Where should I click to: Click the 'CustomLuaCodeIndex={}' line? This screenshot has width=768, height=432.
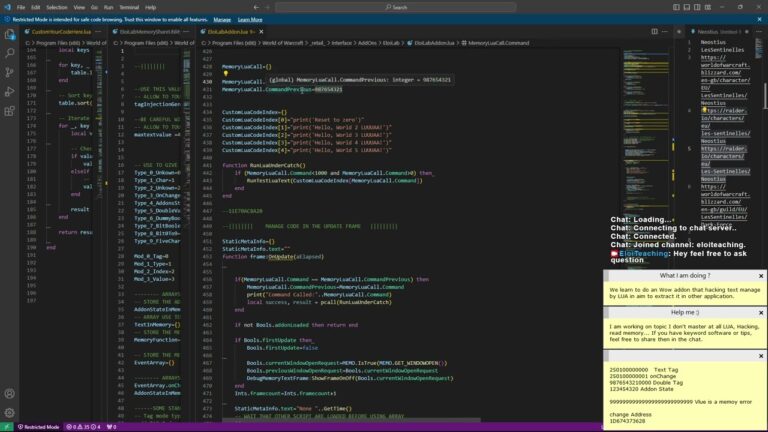click(x=254, y=112)
